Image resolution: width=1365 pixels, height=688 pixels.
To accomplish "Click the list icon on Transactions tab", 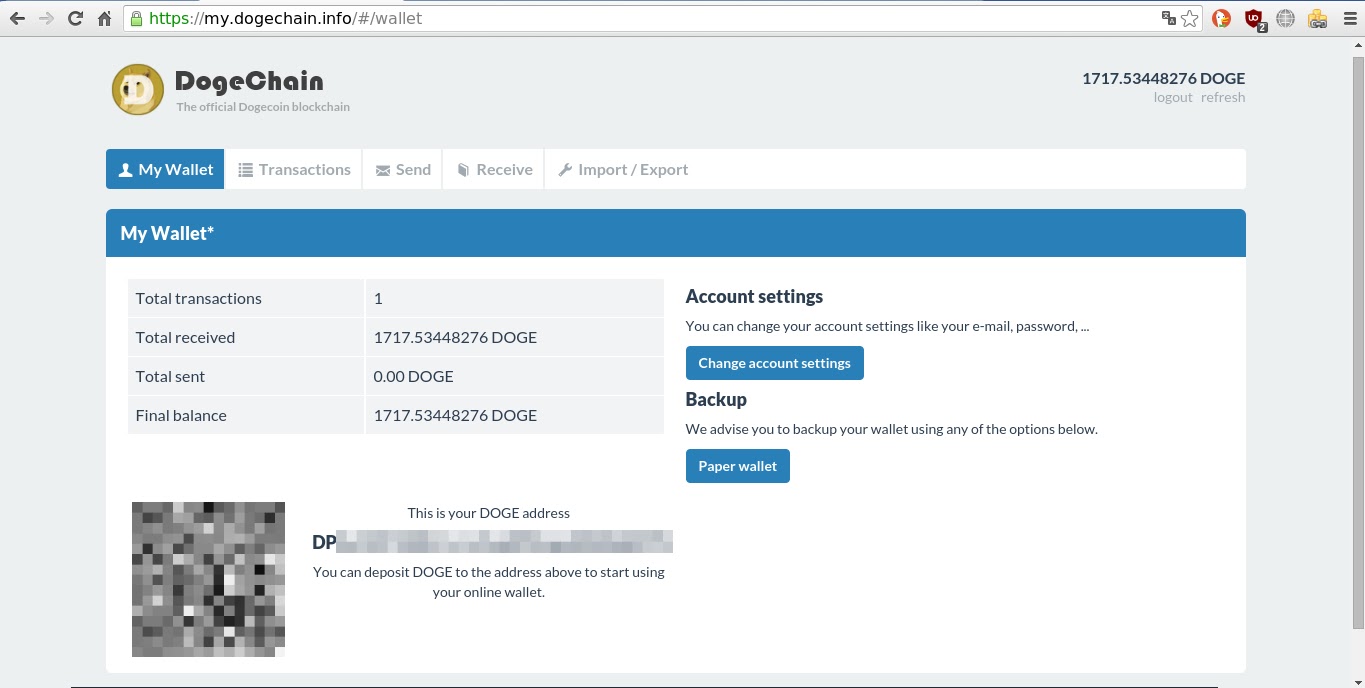I will tap(245, 170).
